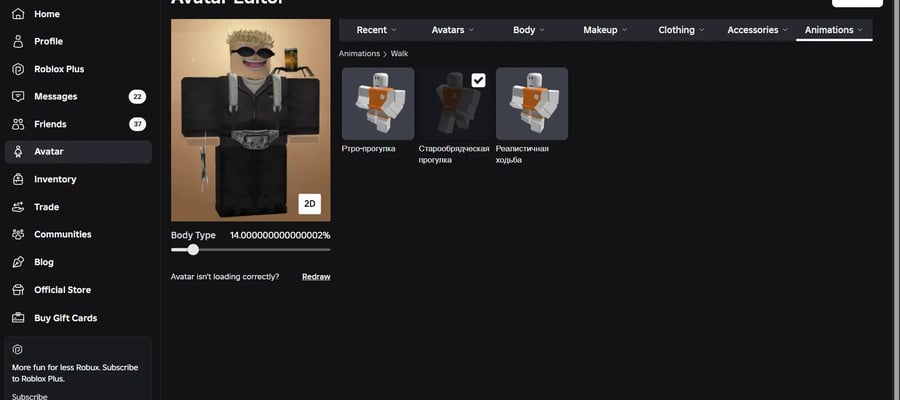
Task: Click the Inventory bag icon
Action: [x=18, y=179]
